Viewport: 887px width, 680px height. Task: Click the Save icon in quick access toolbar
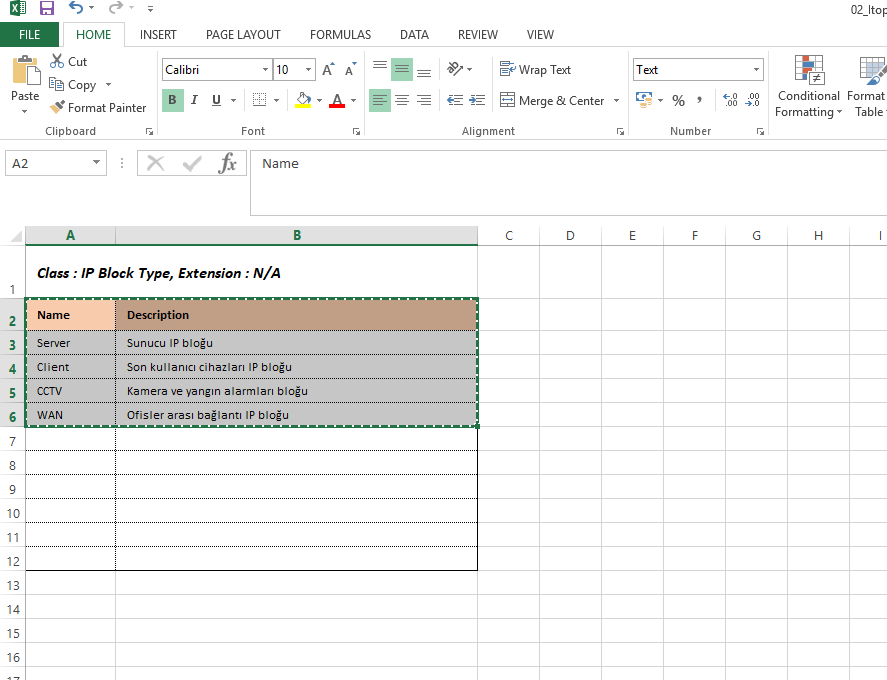tap(47, 9)
